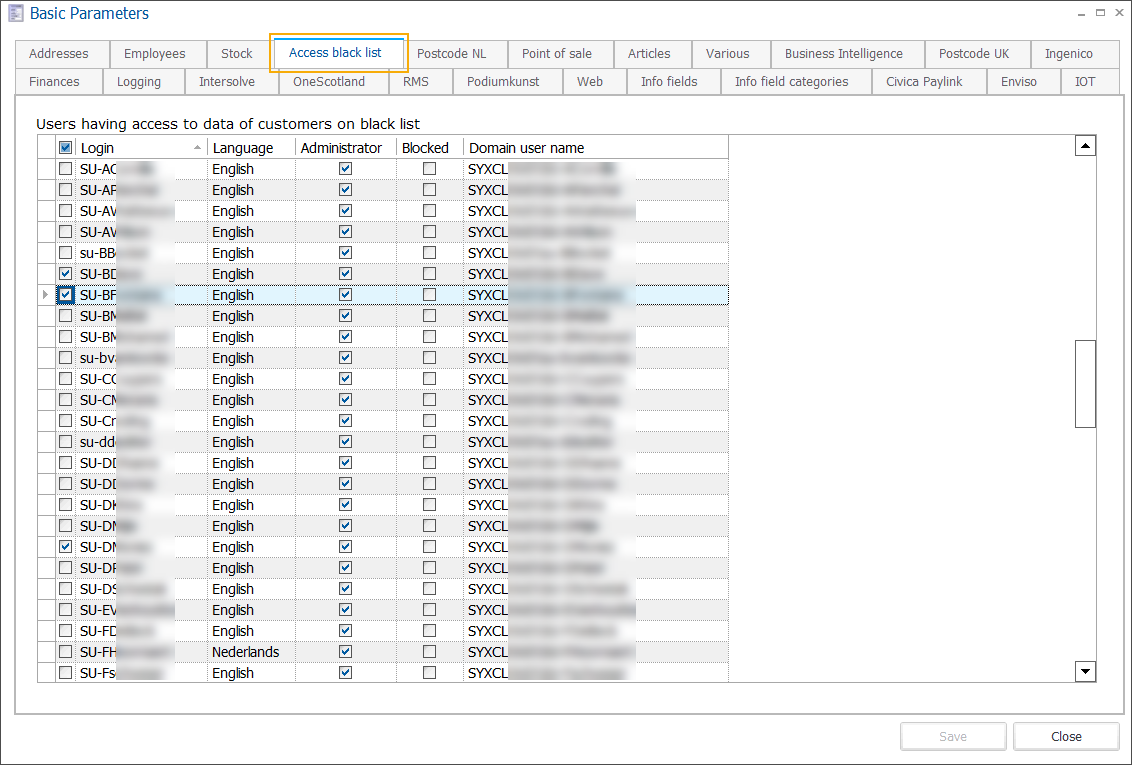The height and width of the screenshot is (765, 1132).
Task: Toggle the select-all checkbox in grid header
Action: tap(65, 146)
